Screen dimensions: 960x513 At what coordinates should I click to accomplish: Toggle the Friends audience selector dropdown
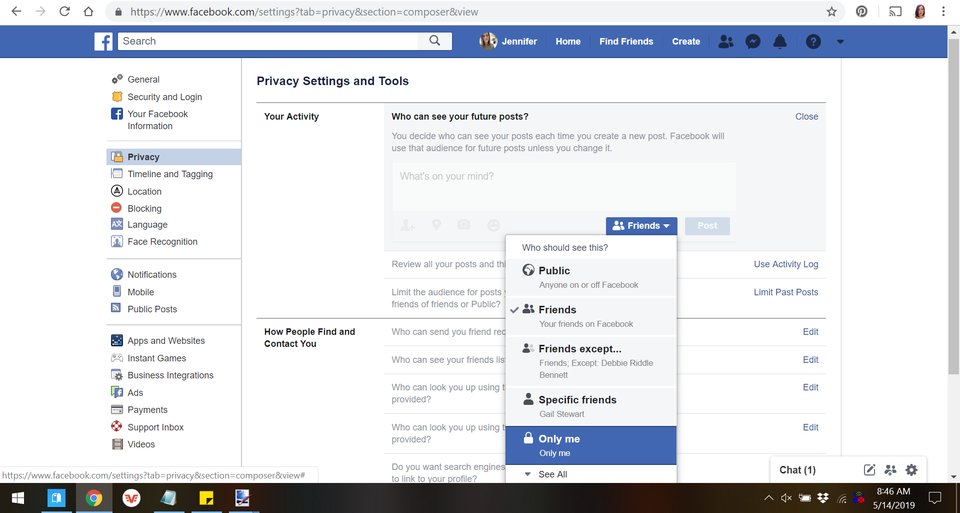642,226
